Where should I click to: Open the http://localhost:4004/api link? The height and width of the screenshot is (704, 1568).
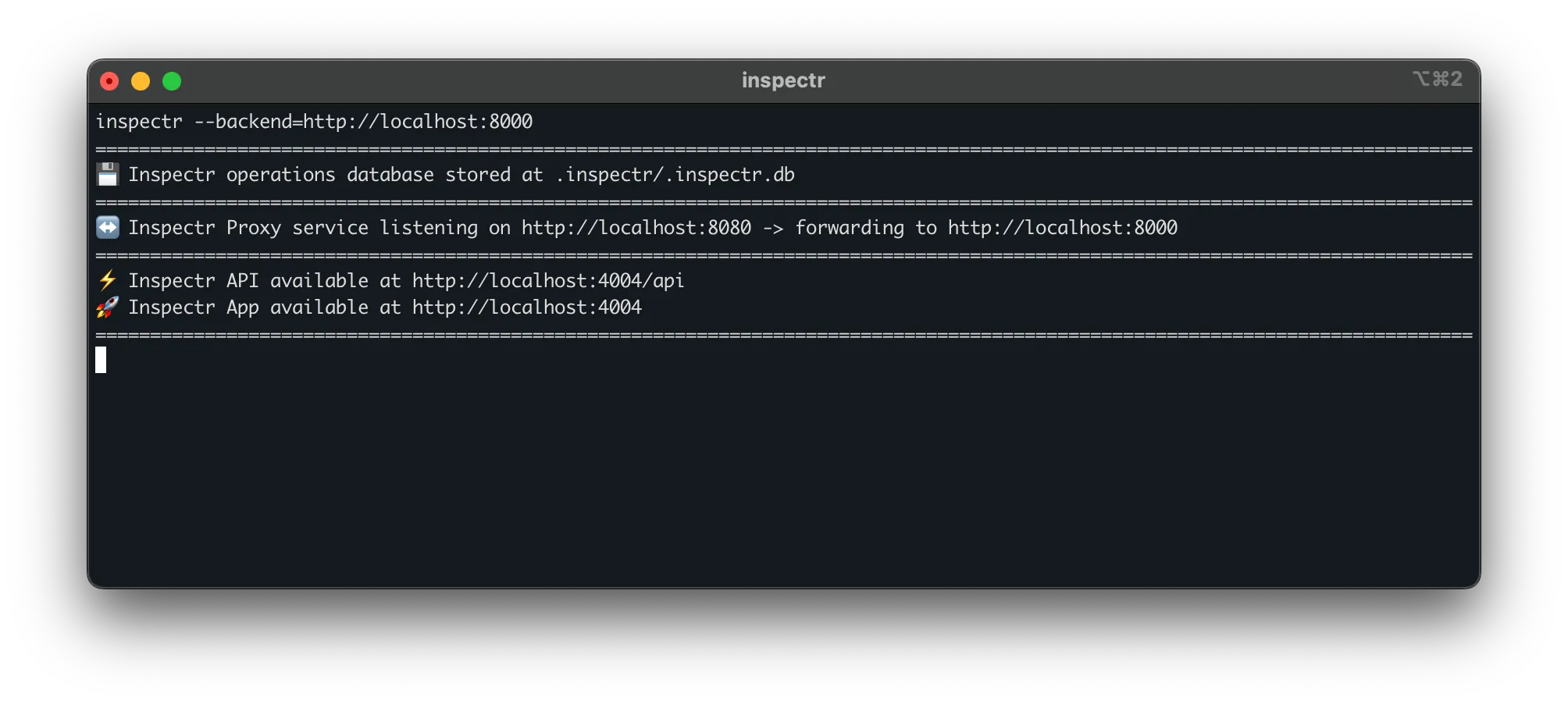[547, 280]
